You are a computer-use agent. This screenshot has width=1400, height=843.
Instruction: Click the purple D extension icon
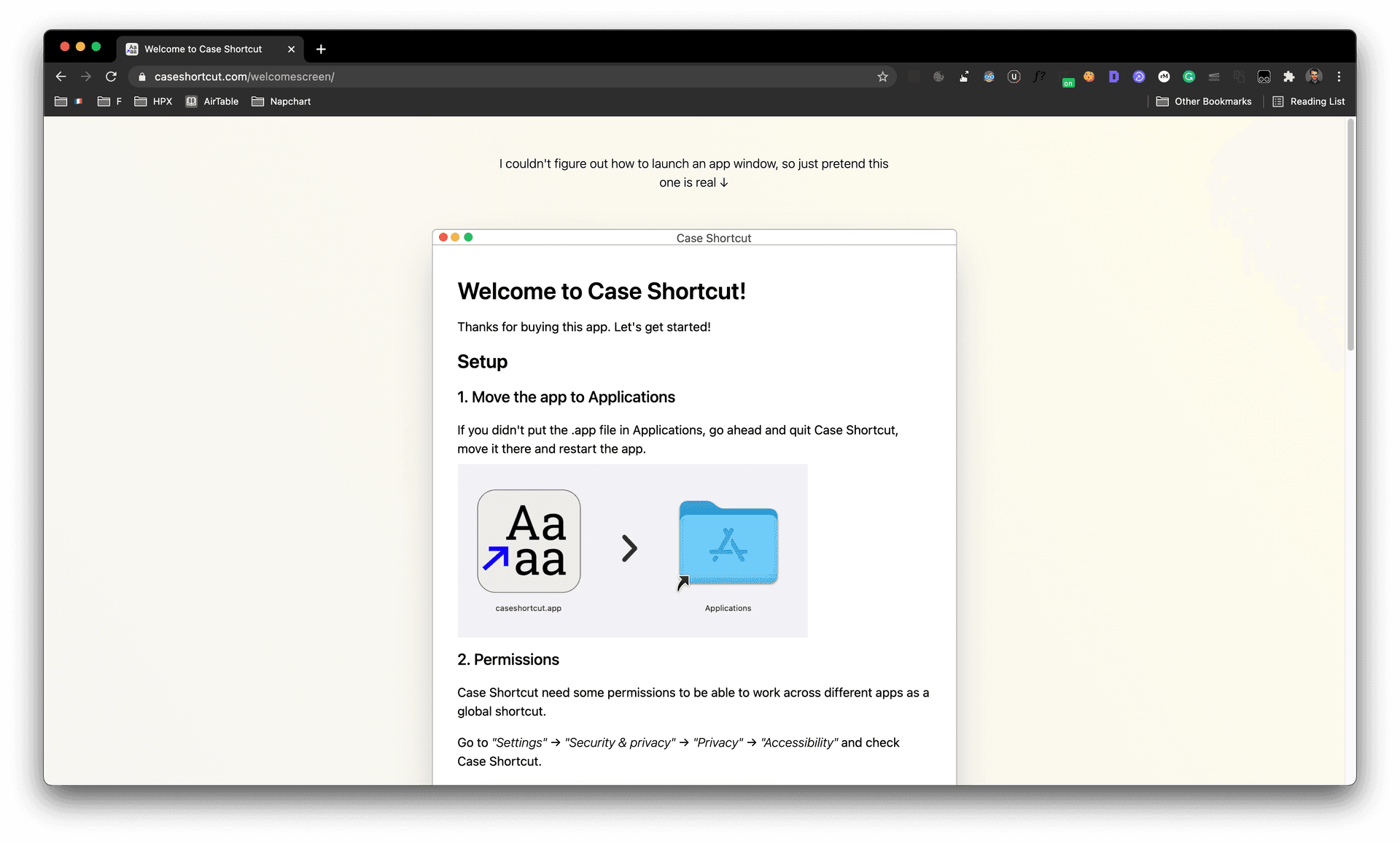(1113, 77)
